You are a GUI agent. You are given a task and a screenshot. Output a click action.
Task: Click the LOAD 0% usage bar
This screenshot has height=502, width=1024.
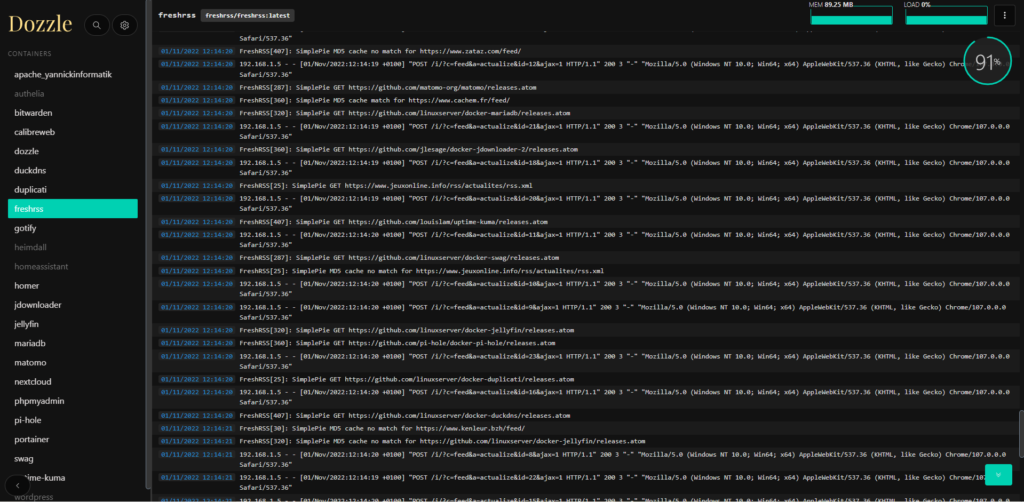[946, 16]
